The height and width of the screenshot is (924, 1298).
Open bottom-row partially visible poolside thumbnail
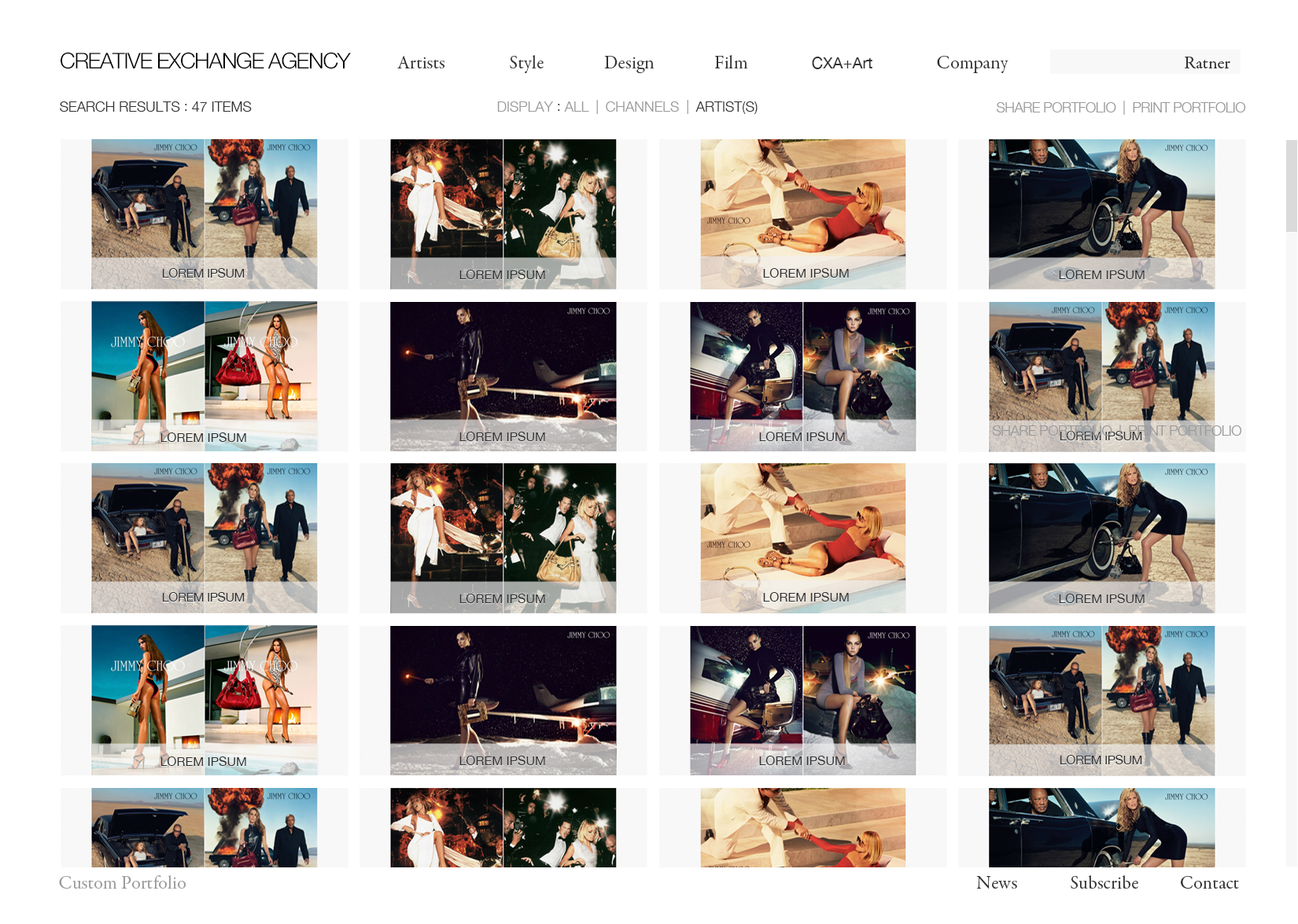click(x=803, y=827)
